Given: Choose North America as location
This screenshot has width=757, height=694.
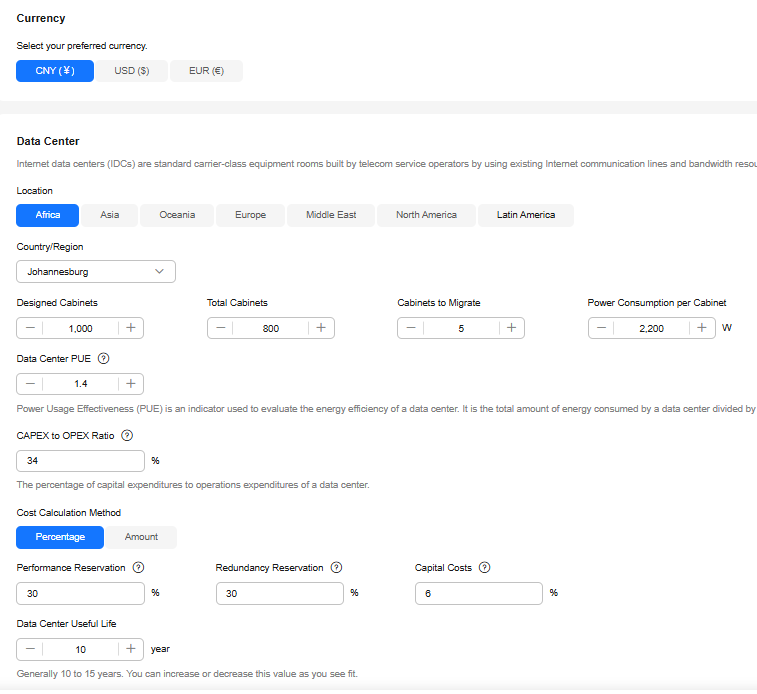Looking at the screenshot, I should click(x=426, y=215).
